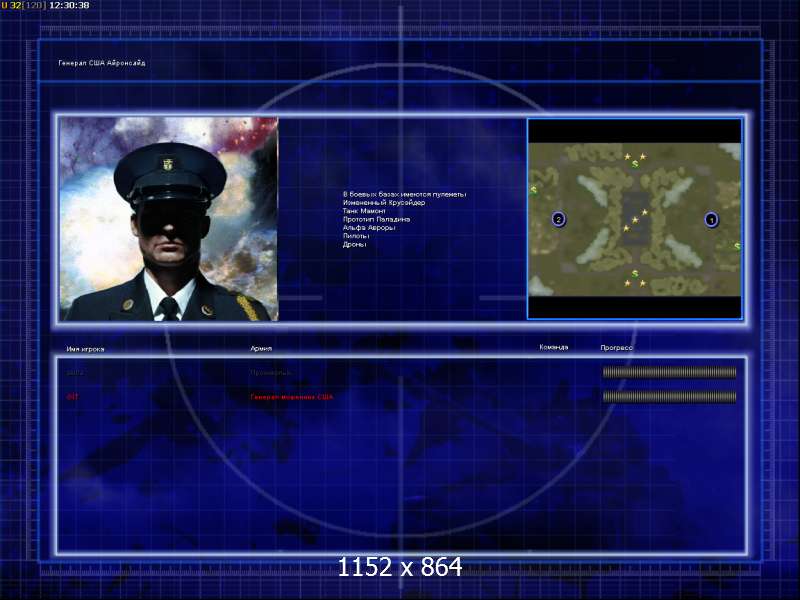Click the 'Команда' column header
800x600 pixels.
pos(554,347)
